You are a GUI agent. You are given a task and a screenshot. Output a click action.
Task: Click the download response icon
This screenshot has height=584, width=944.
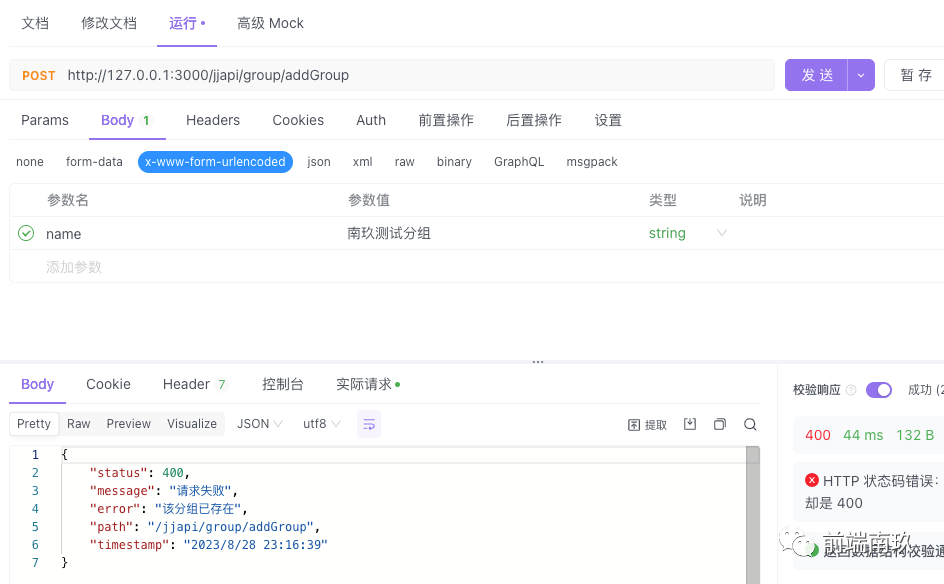[x=690, y=424]
